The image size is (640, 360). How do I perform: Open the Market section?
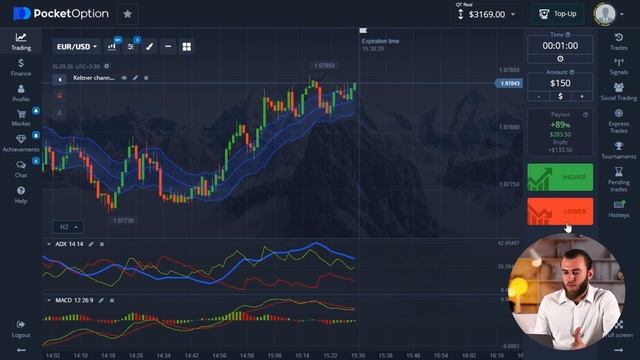[21, 118]
